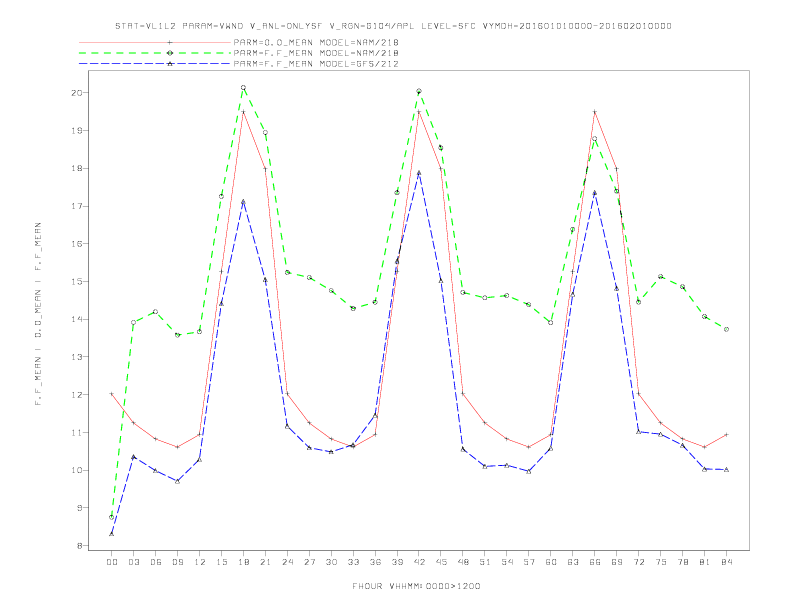Image resolution: width=792 pixels, height=612 pixels.
Task: Click the vertical y-axis title F.F_MEAN | O.O_MEAN
Action: click(38, 314)
